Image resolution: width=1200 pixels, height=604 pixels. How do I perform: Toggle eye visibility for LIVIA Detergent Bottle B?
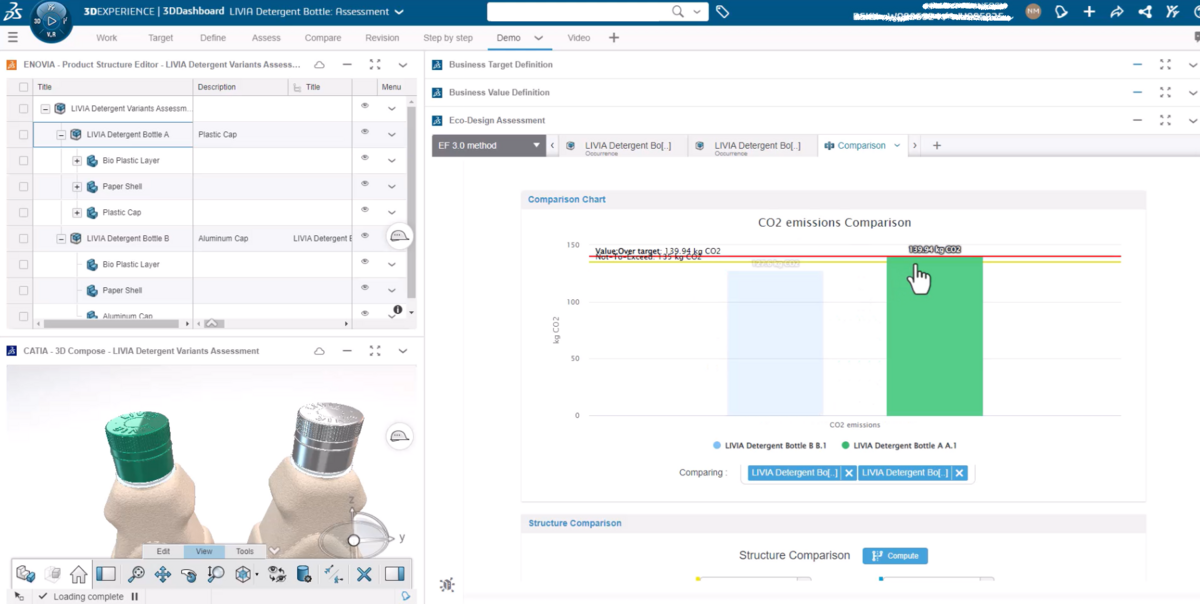pos(365,237)
